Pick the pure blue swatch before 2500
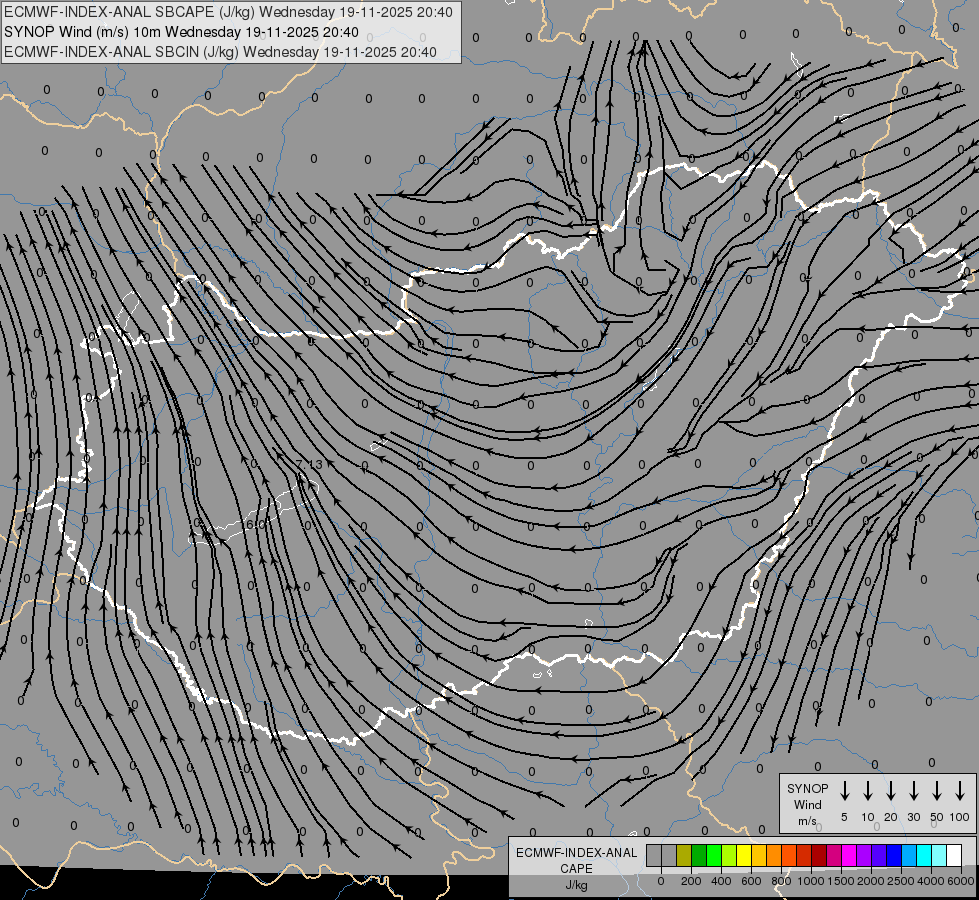The width and height of the screenshot is (979, 900). tap(893, 855)
